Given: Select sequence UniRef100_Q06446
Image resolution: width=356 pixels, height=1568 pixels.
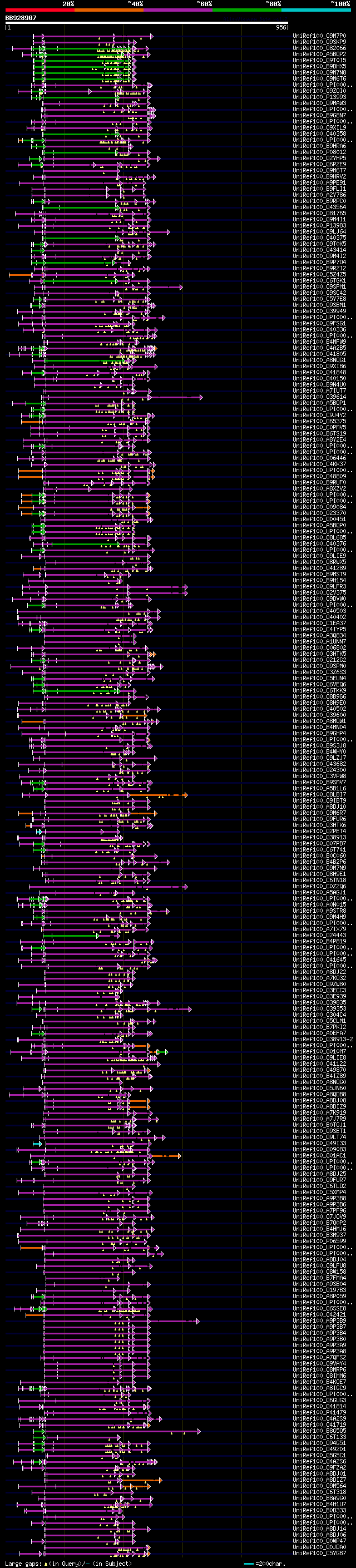Looking at the screenshot, I should (x=319, y=458).
